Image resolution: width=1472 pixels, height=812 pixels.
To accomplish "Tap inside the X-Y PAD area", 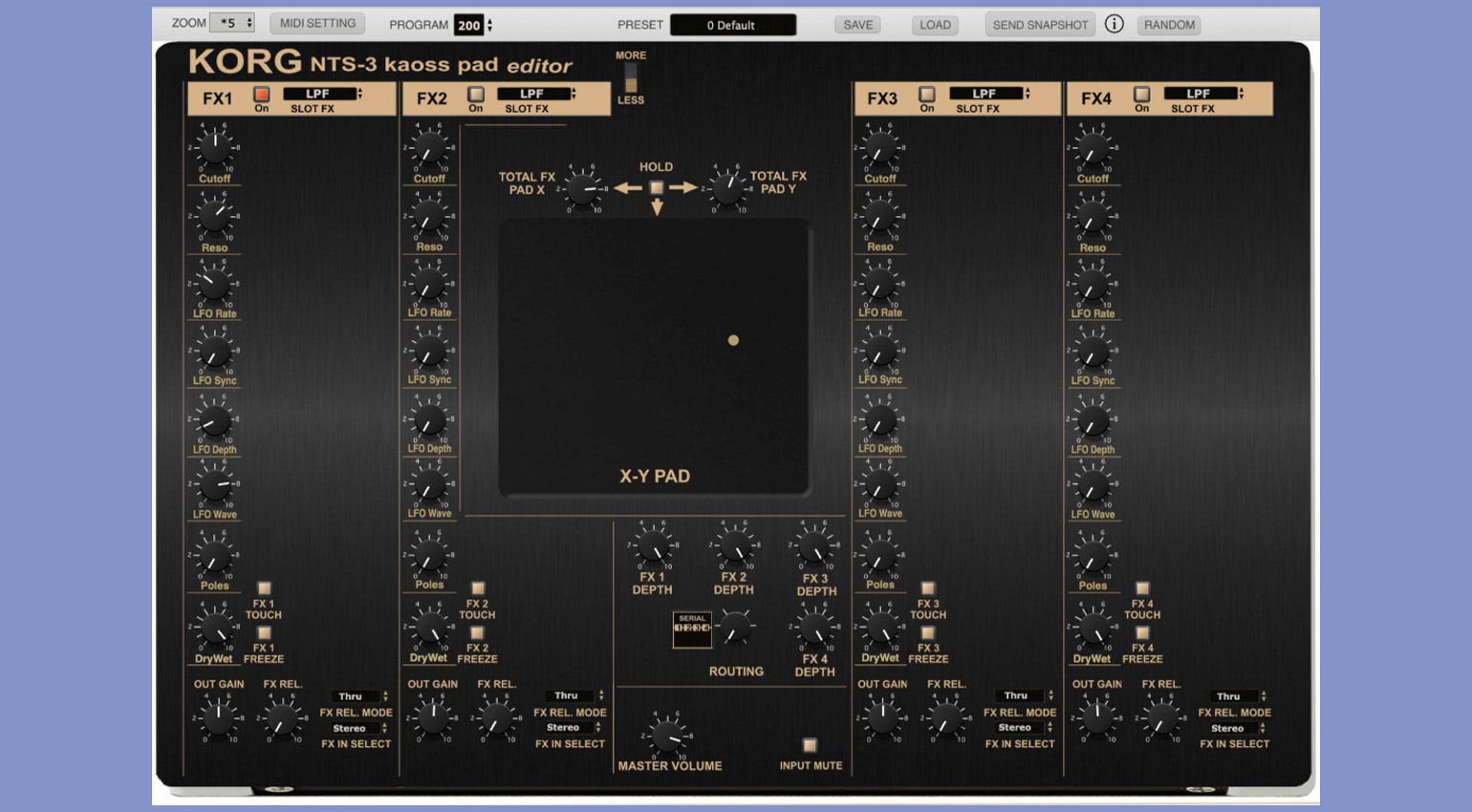I will point(657,358).
